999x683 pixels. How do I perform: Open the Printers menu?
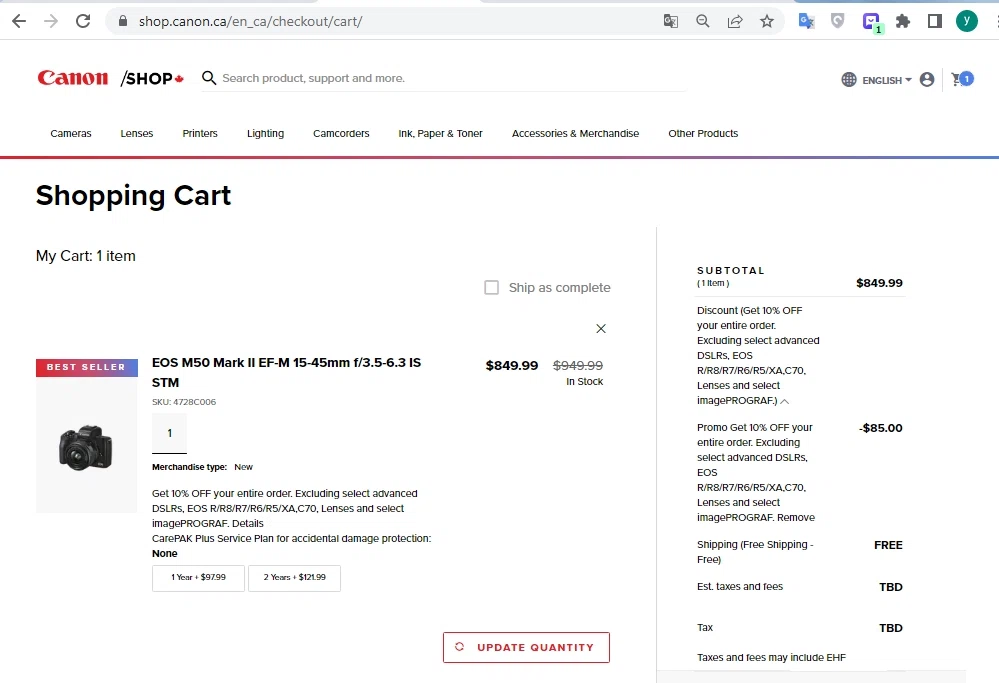click(x=200, y=133)
